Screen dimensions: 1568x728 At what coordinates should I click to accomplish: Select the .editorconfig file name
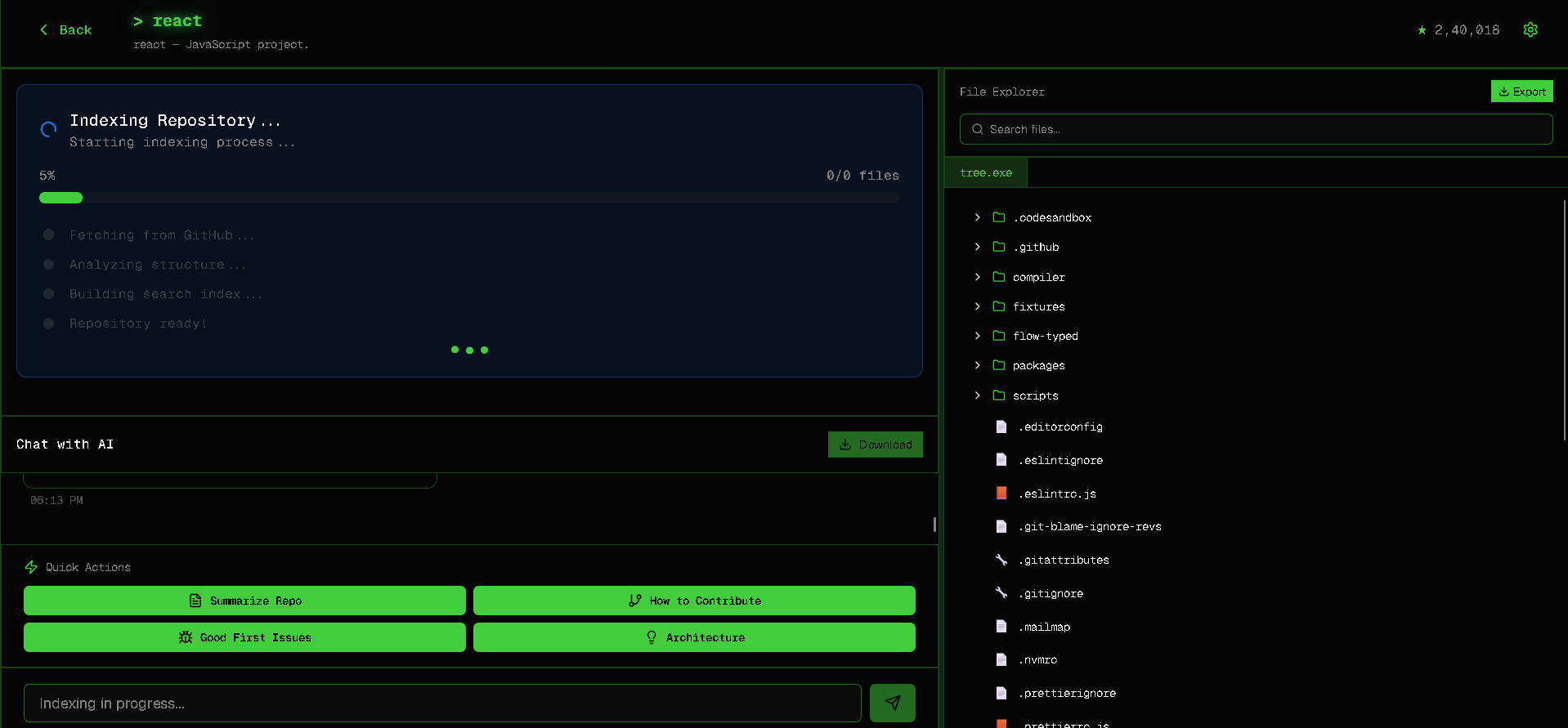[x=1060, y=427]
